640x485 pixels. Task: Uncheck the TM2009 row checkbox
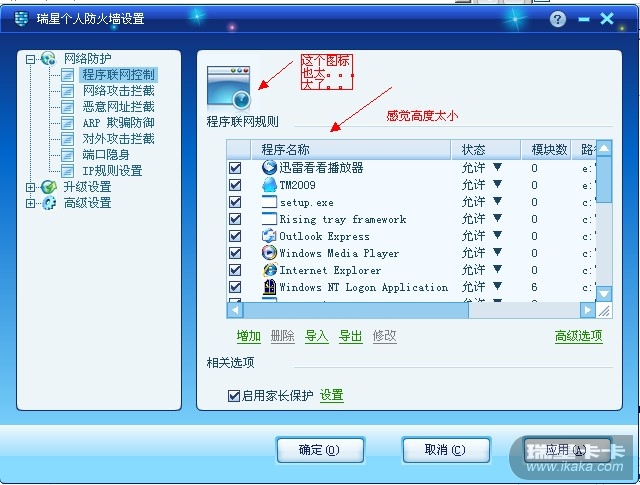(x=235, y=185)
